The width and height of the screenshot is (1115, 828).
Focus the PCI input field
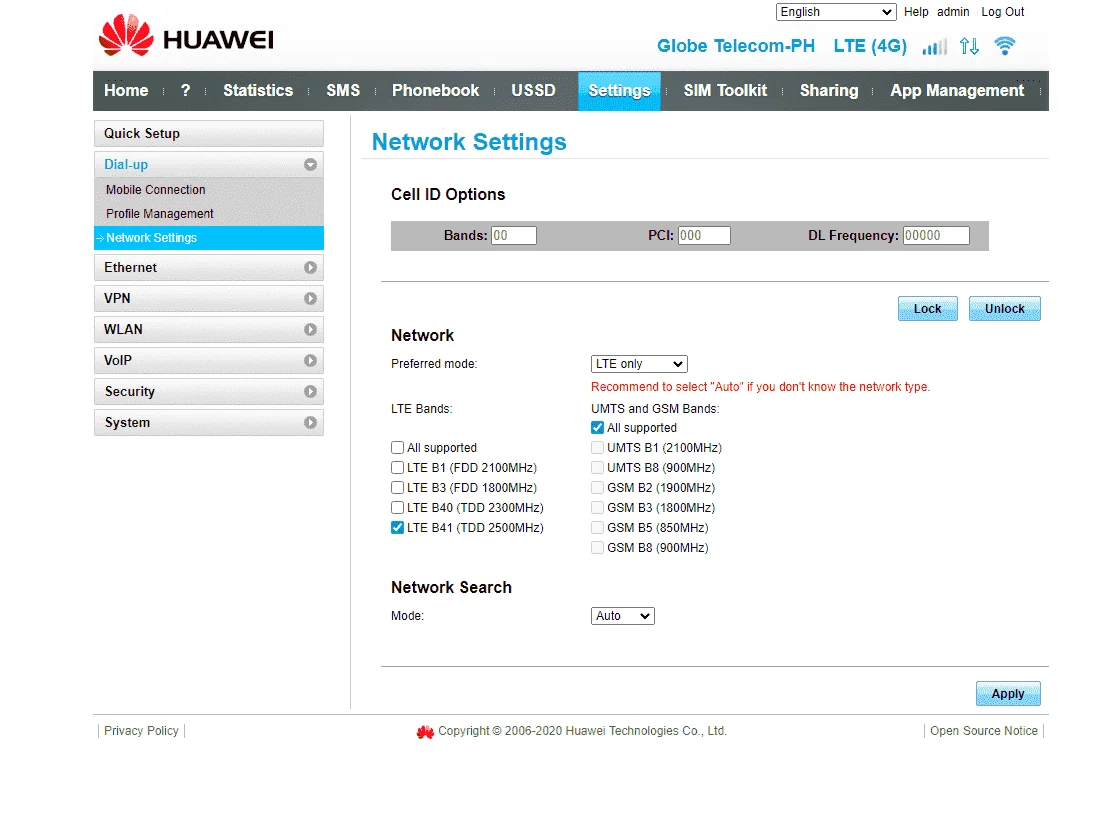704,235
